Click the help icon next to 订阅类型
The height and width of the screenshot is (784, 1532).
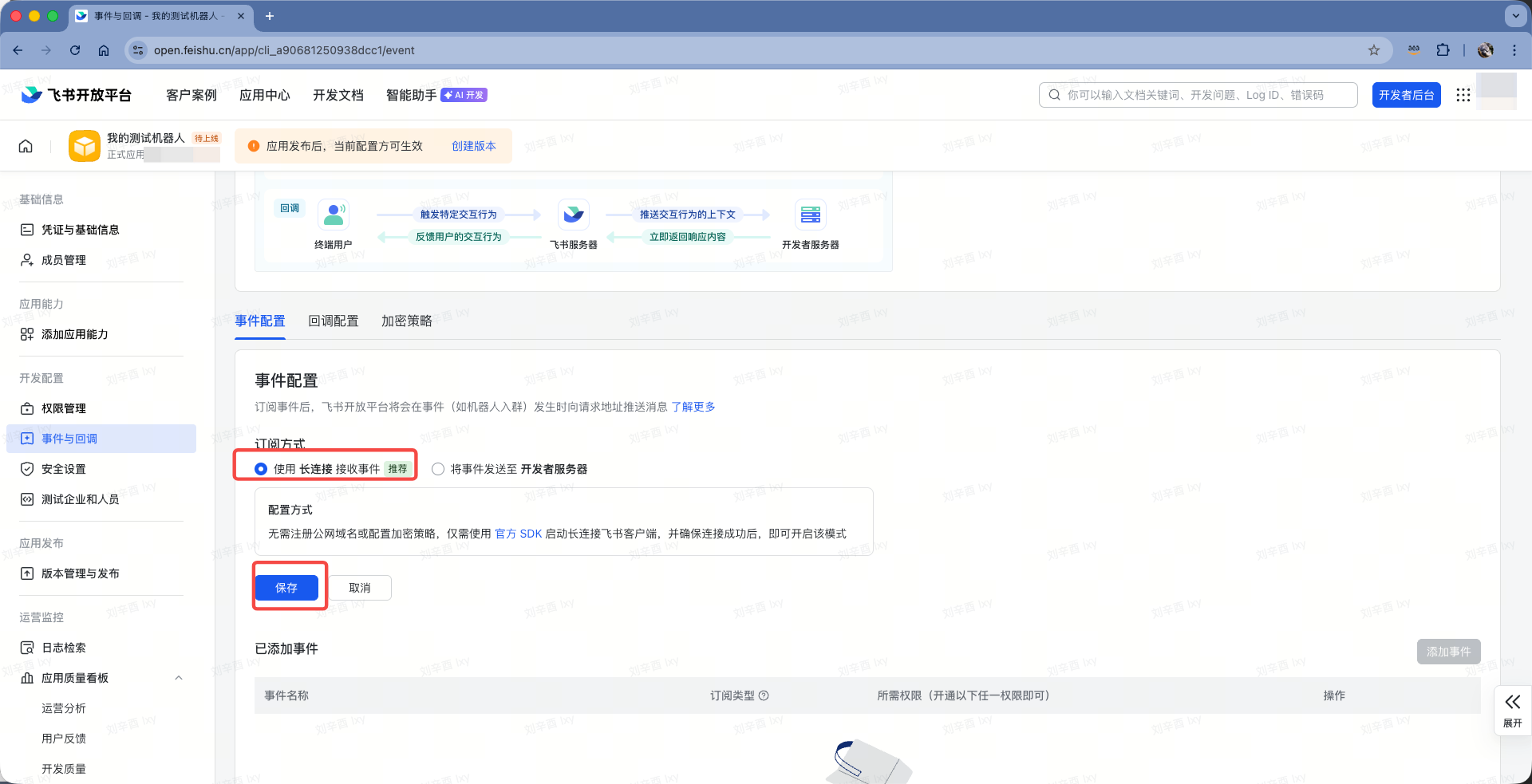click(x=764, y=695)
